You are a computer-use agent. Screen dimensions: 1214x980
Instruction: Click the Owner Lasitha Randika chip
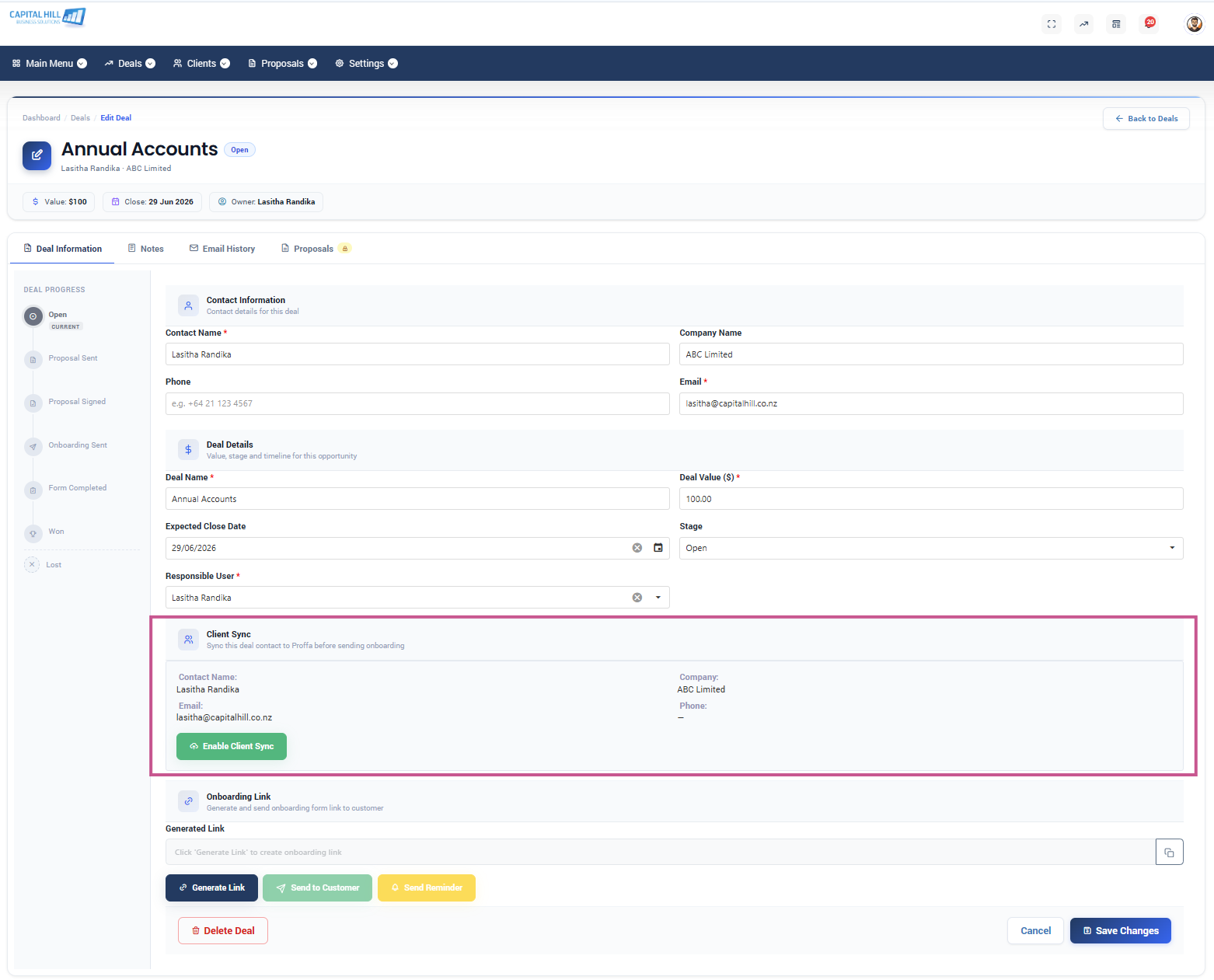click(266, 202)
